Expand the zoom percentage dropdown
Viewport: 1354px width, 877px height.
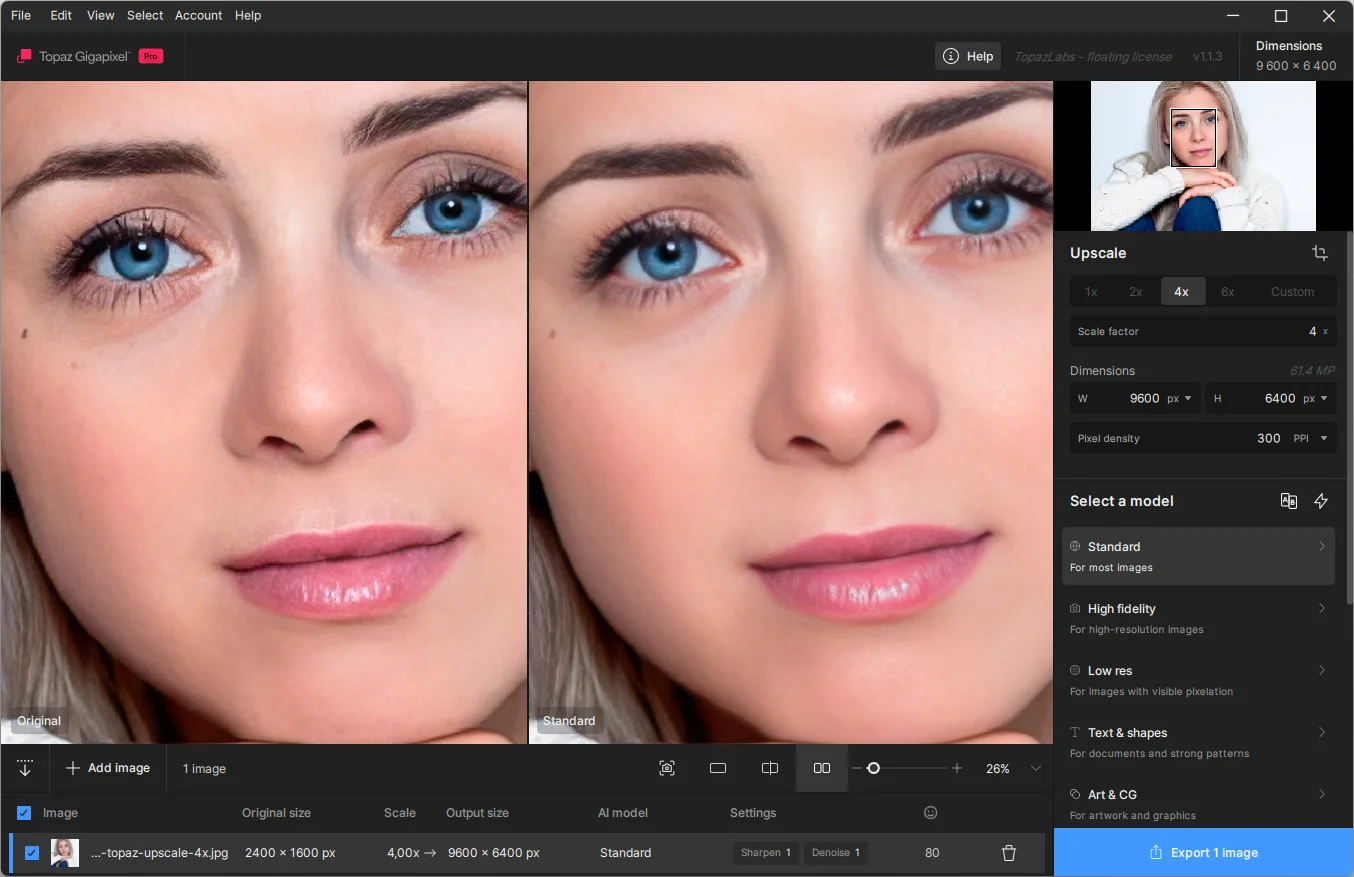tap(1036, 768)
